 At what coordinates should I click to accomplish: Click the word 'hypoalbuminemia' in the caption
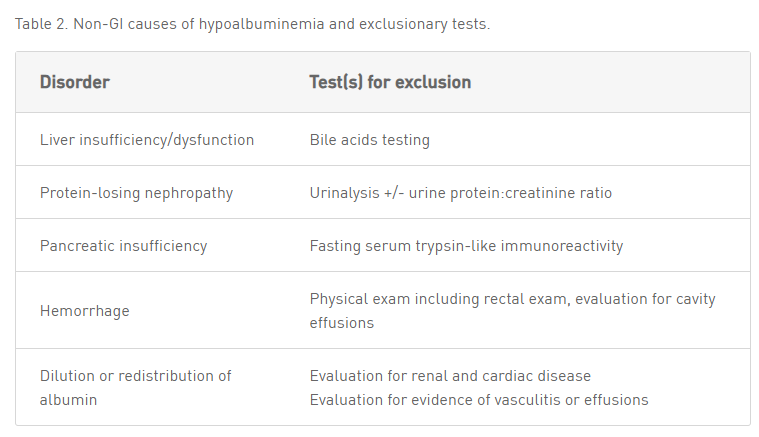(x=261, y=24)
